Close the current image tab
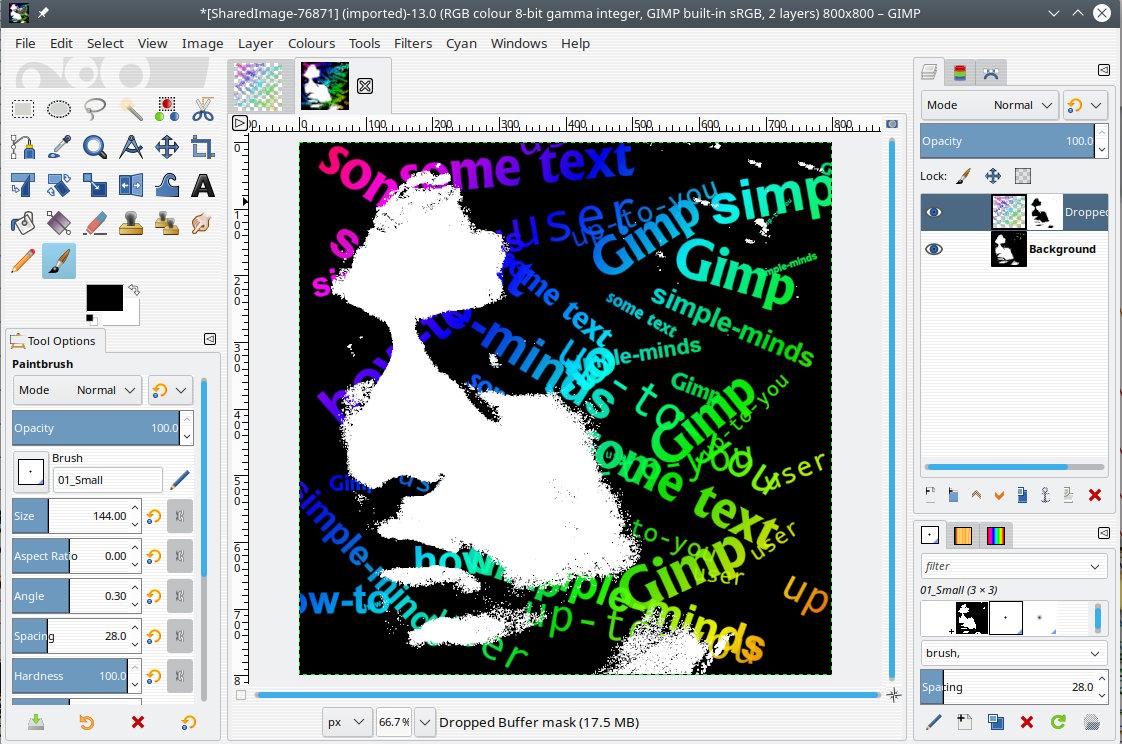The image size is (1122, 744). tap(365, 86)
